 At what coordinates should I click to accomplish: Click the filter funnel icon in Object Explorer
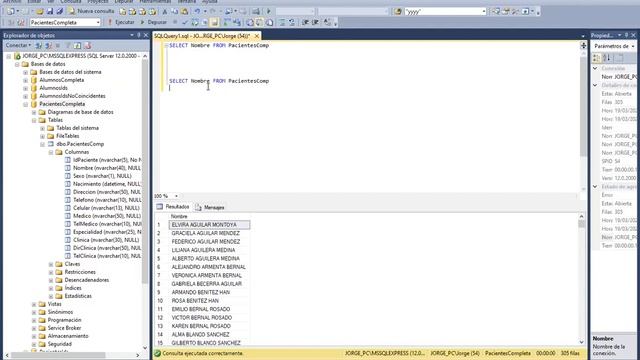pos(68,45)
